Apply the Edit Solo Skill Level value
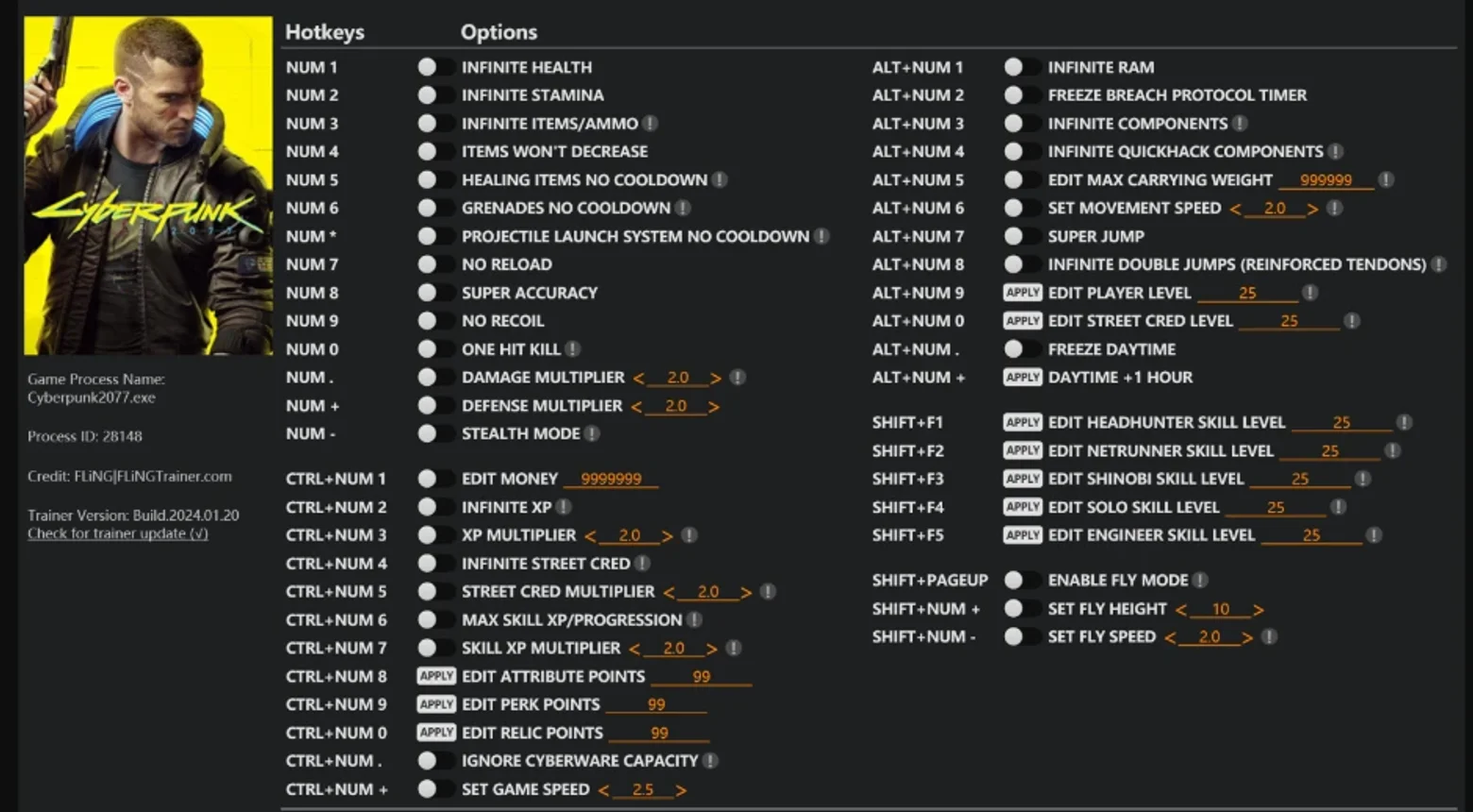 point(1023,507)
